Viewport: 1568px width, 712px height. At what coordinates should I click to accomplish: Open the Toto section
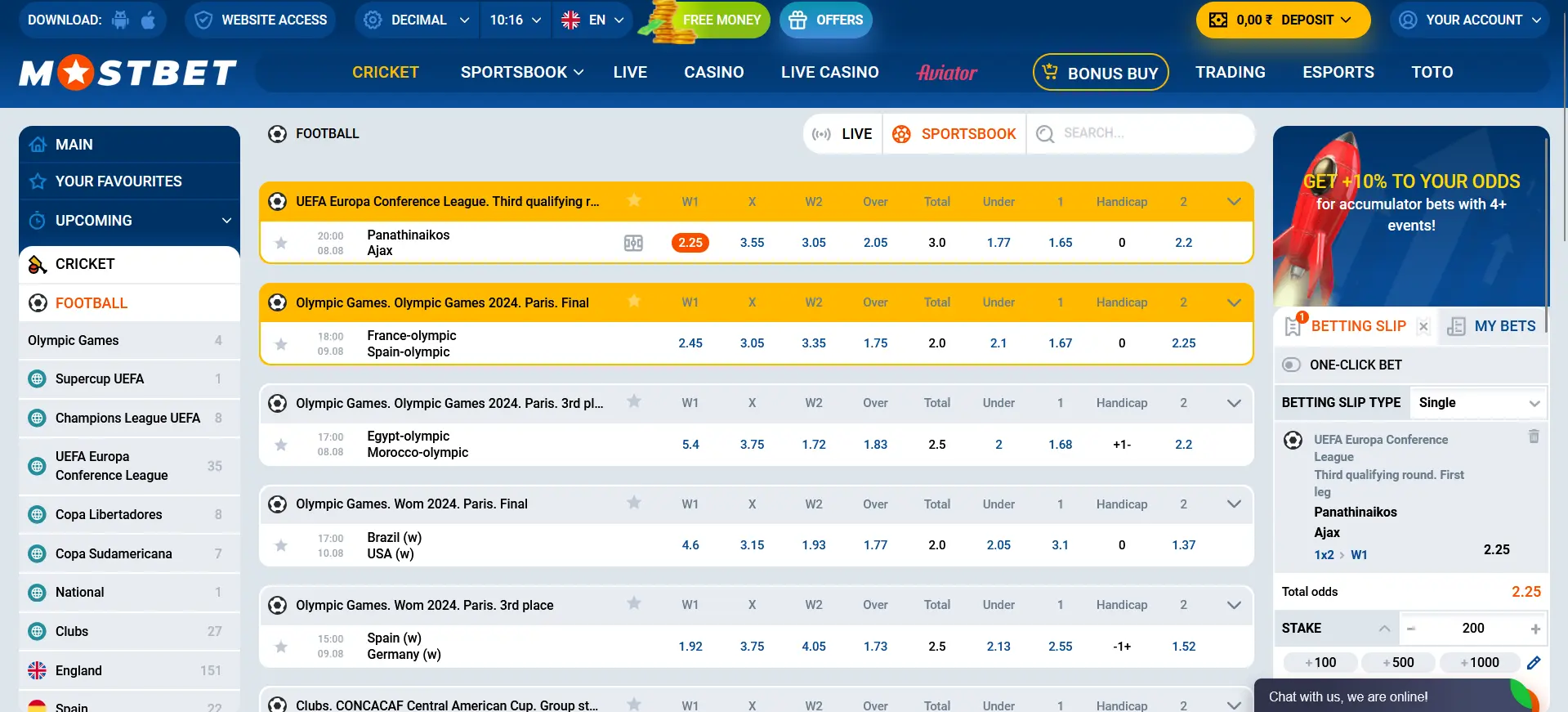(x=1432, y=72)
